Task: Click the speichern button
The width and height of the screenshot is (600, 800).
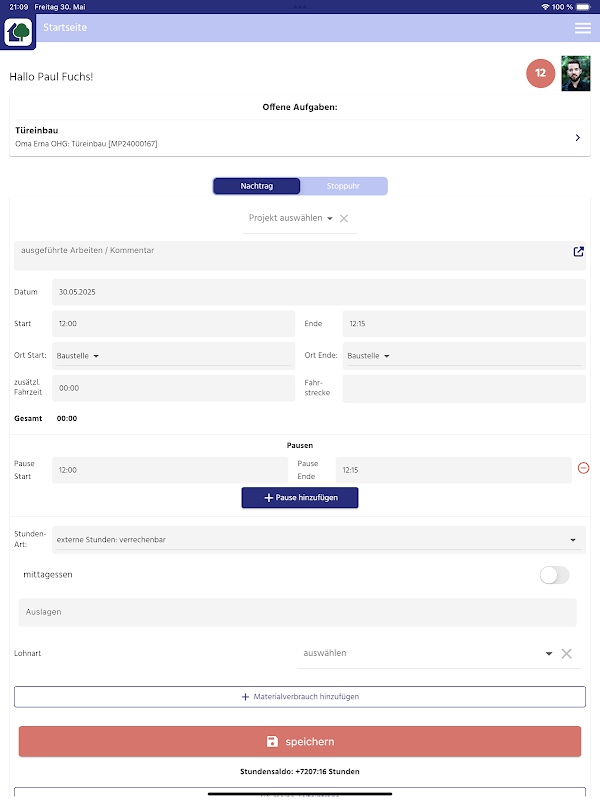Action: 300,741
